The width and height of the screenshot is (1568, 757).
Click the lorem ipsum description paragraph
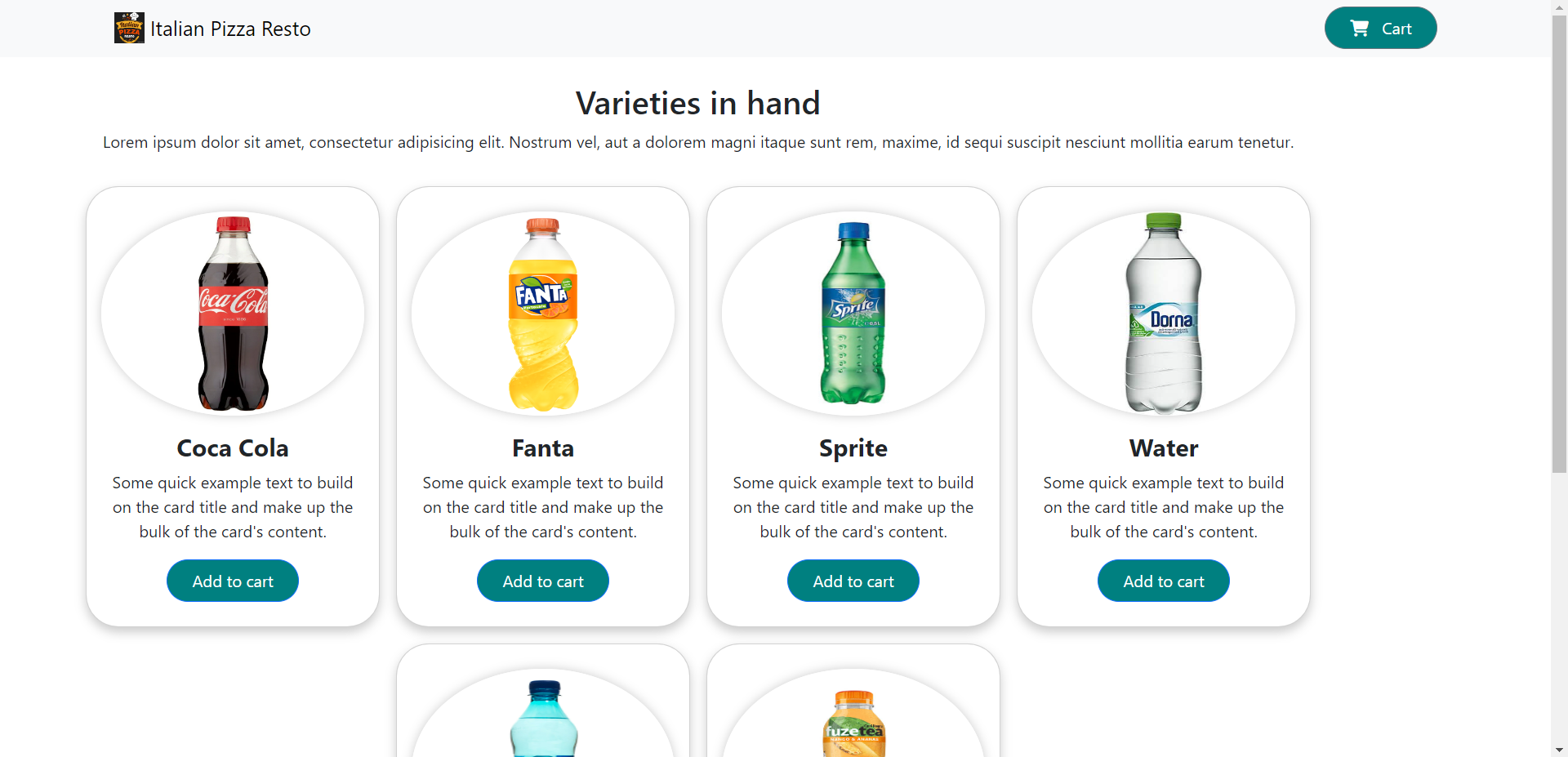pos(697,142)
